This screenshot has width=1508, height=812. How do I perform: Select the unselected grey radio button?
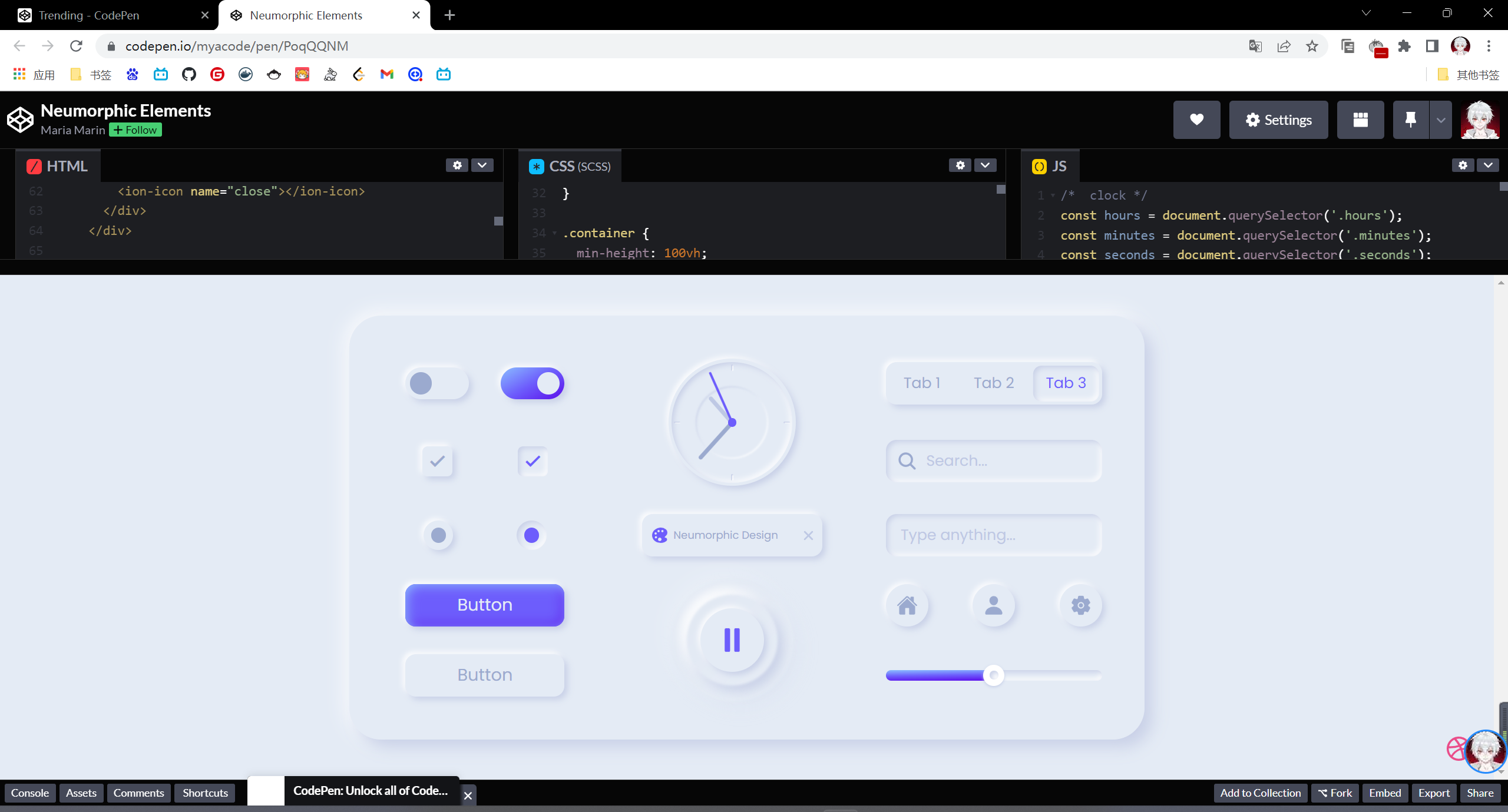438,535
